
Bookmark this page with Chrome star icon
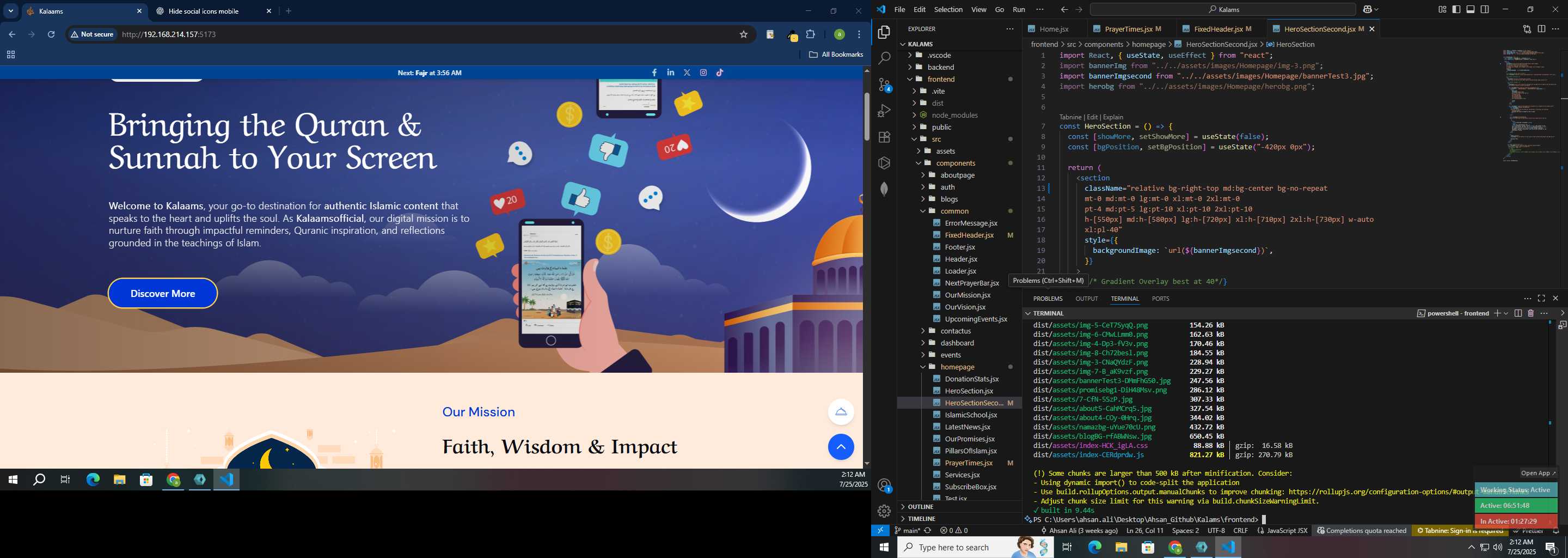coord(743,35)
